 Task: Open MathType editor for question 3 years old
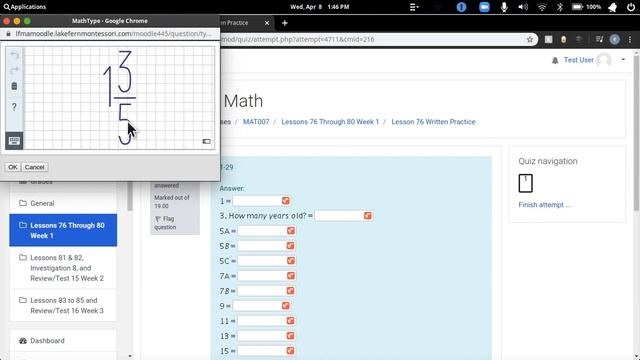(x=368, y=216)
